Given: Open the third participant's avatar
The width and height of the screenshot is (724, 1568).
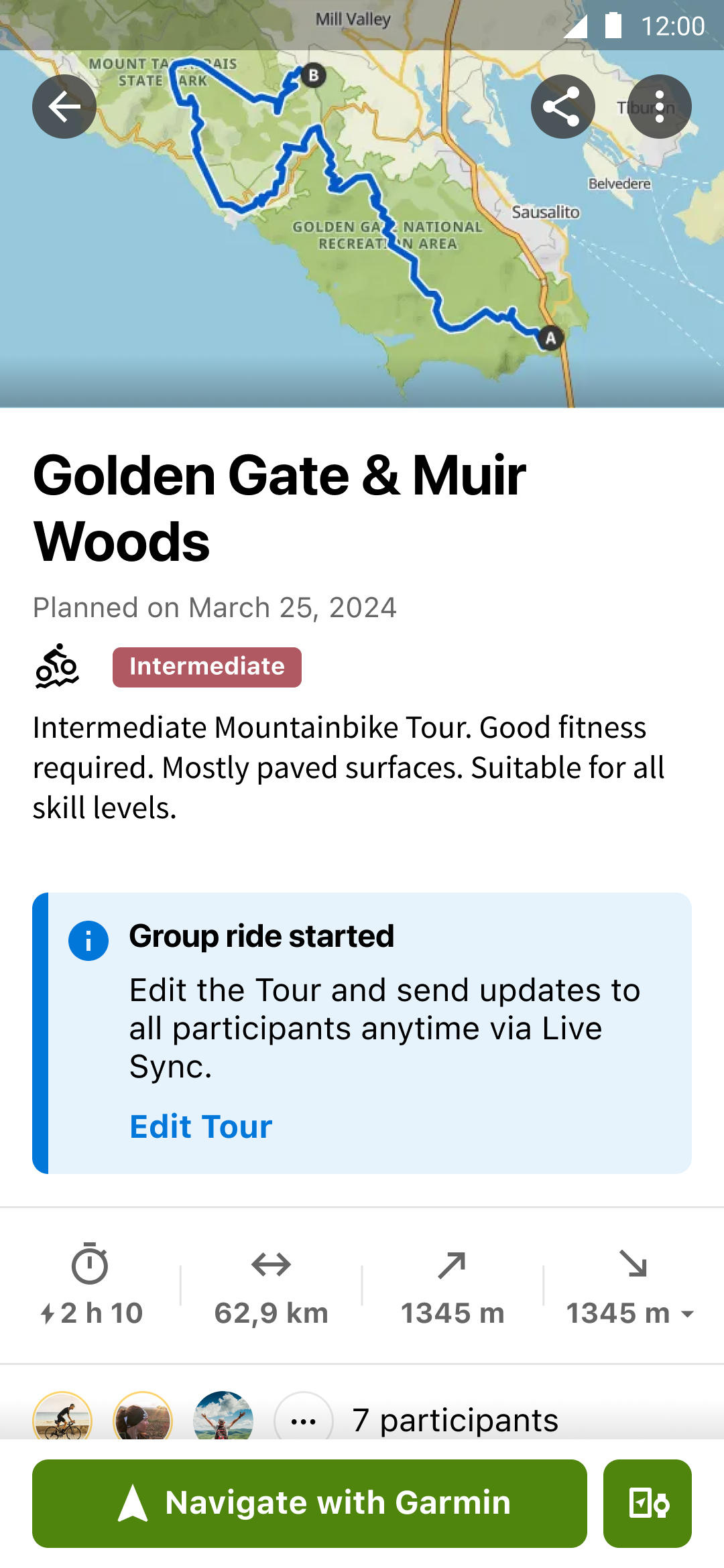Looking at the screenshot, I should [223, 1419].
